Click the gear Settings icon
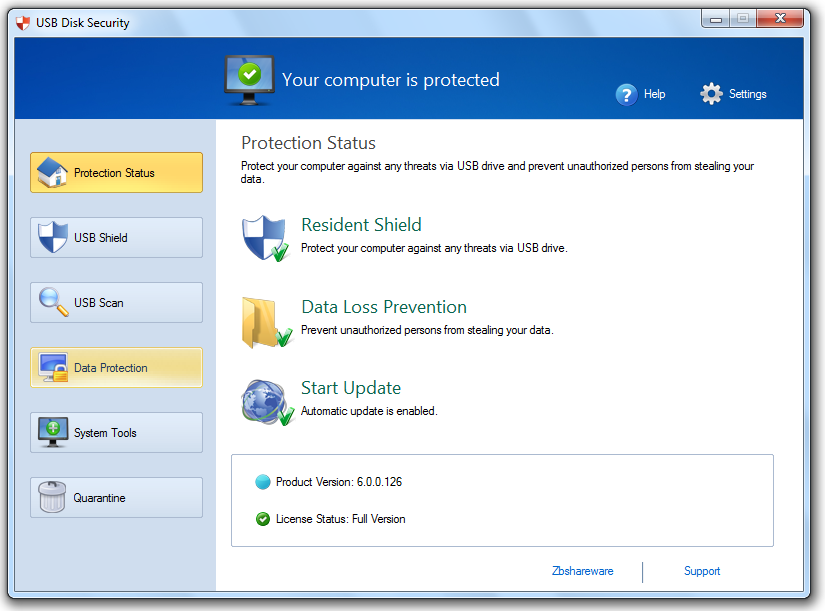This screenshot has width=825, height=611. coord(711,94)
